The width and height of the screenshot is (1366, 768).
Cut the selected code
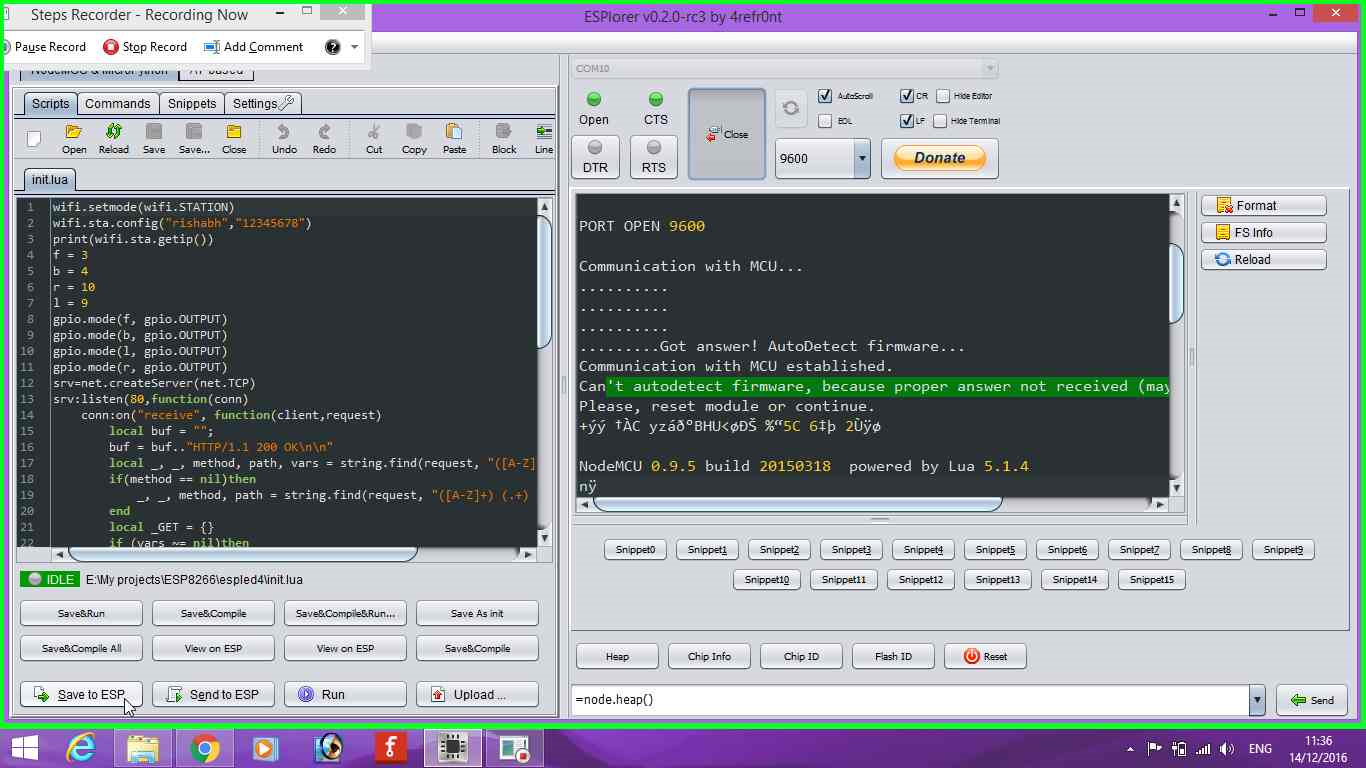click(374, 139)
